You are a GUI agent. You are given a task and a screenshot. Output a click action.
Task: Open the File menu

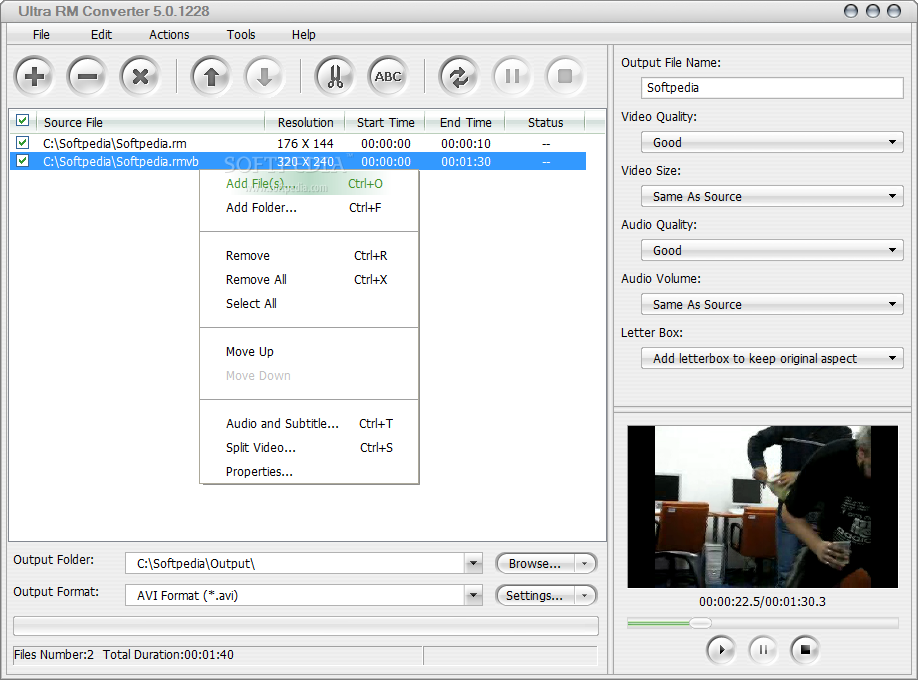point(41,35)
